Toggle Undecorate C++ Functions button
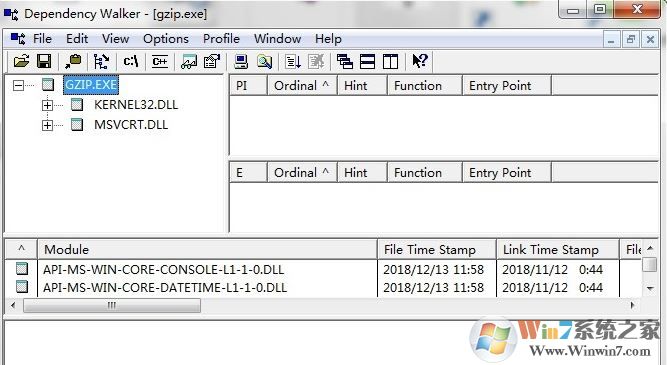This screenshot has height=365, width=667. click(160, 62)
